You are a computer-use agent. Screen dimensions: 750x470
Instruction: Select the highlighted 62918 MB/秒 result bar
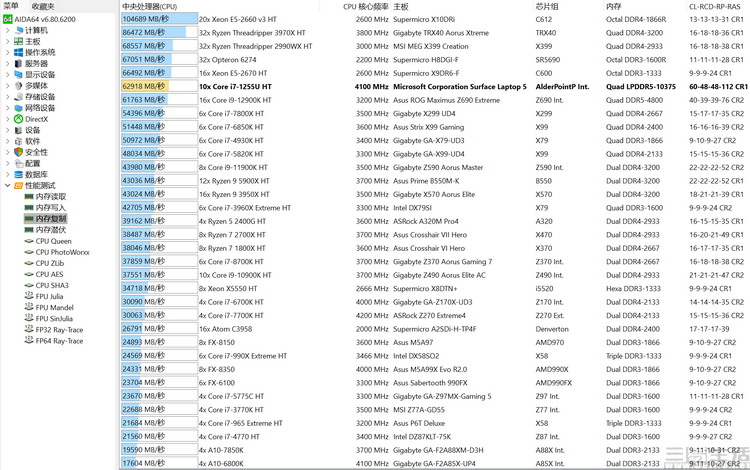(x=159, y=87)
